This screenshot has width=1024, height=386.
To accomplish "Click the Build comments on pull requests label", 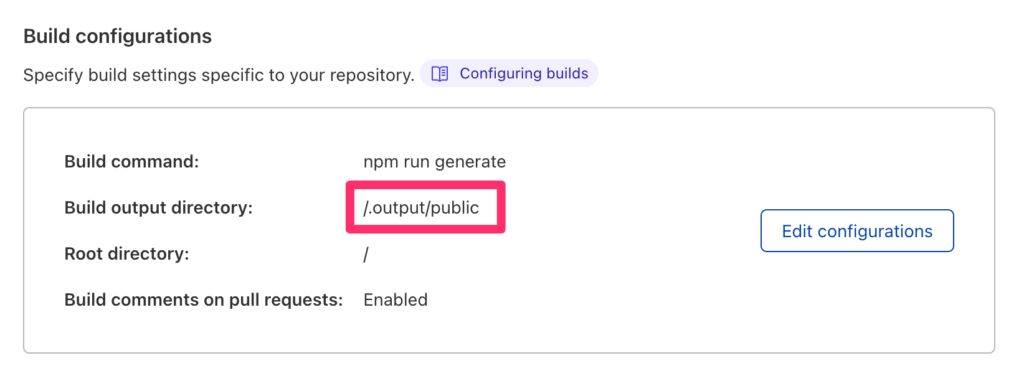I will tap(204, 300).
